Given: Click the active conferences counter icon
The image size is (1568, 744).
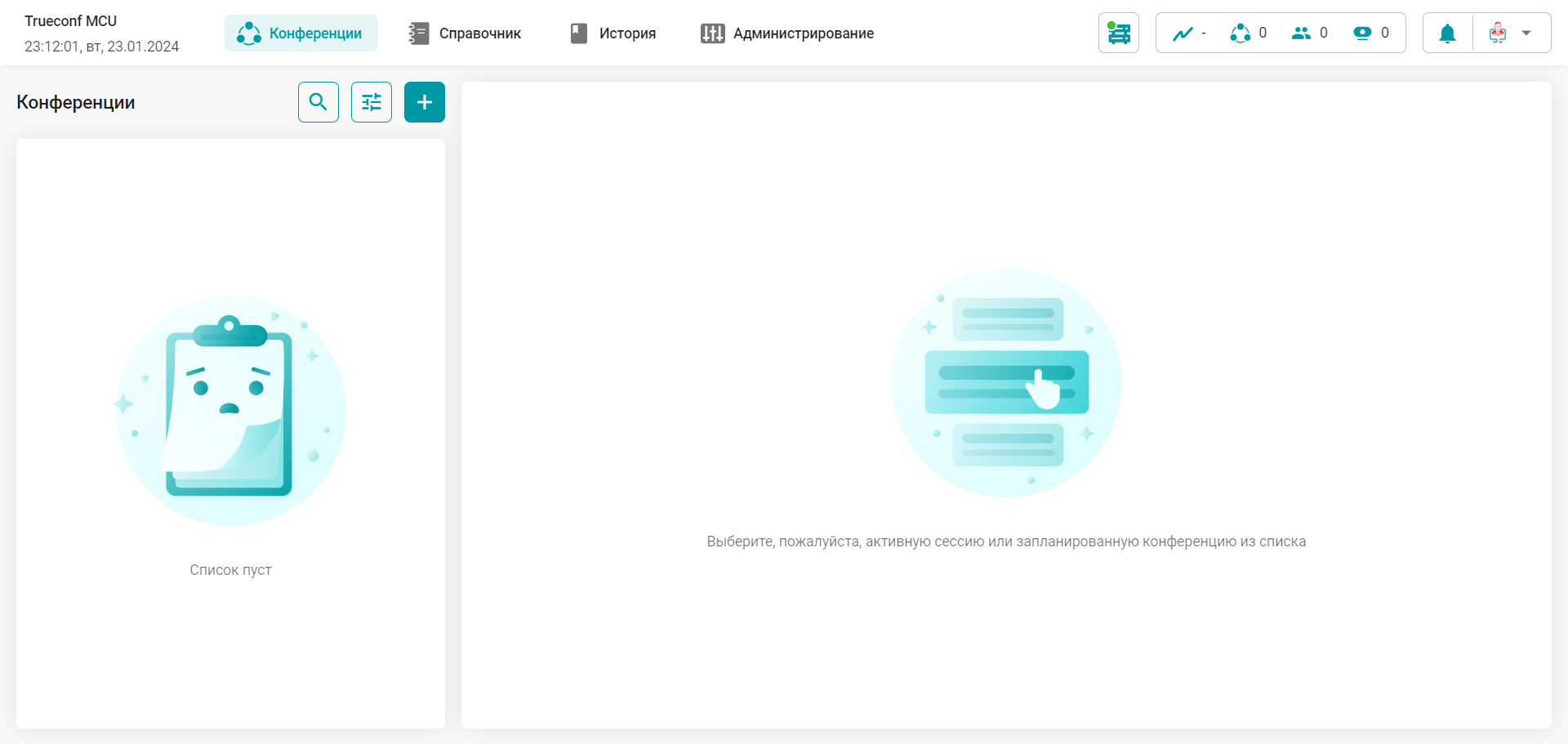Looking at the screenshot, I should 1241,33.
